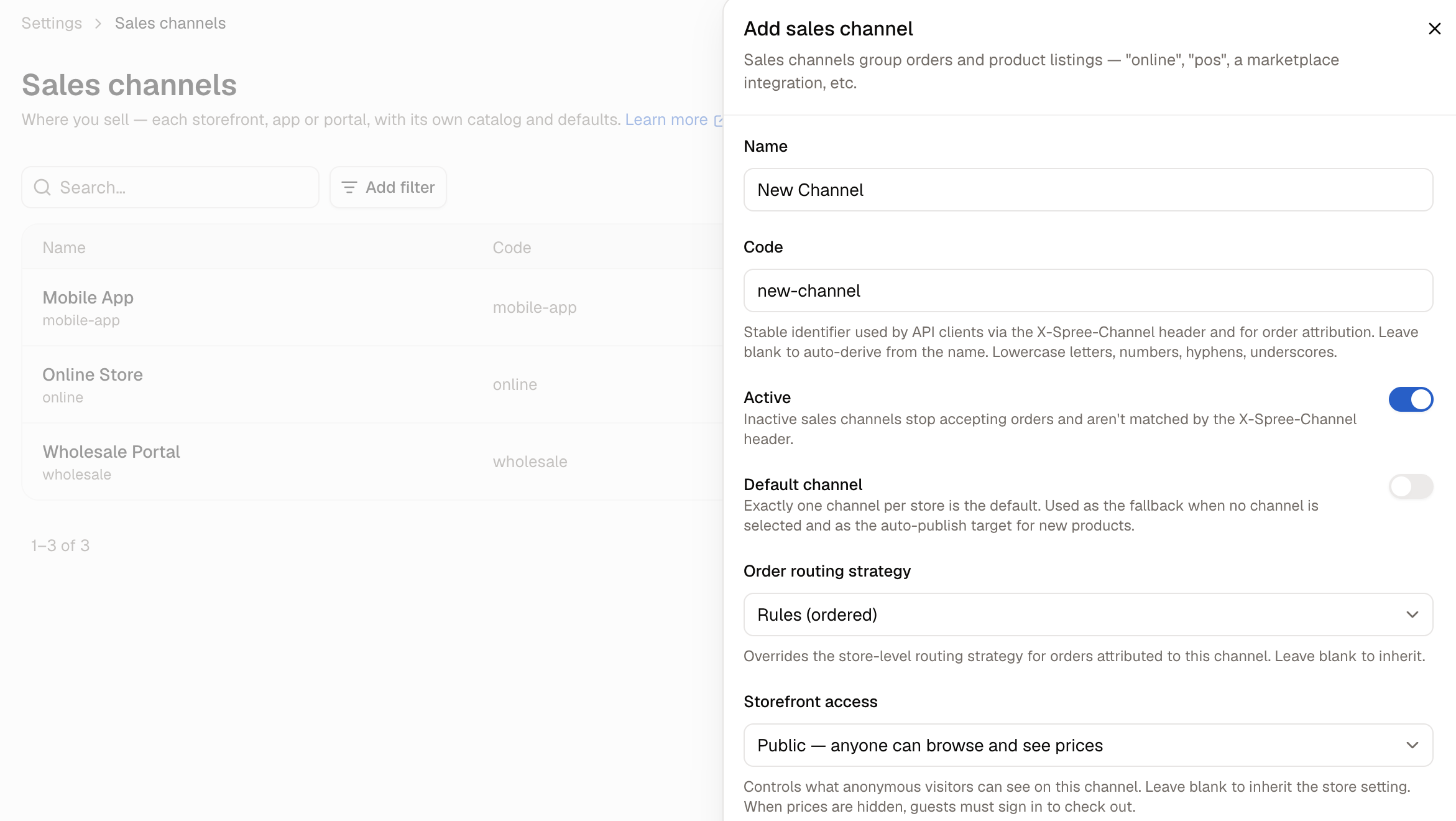Screen dimensions: 1456x821
Task: Focus the Search channels field
Action: pyautogui.click(x=170, y=187)
